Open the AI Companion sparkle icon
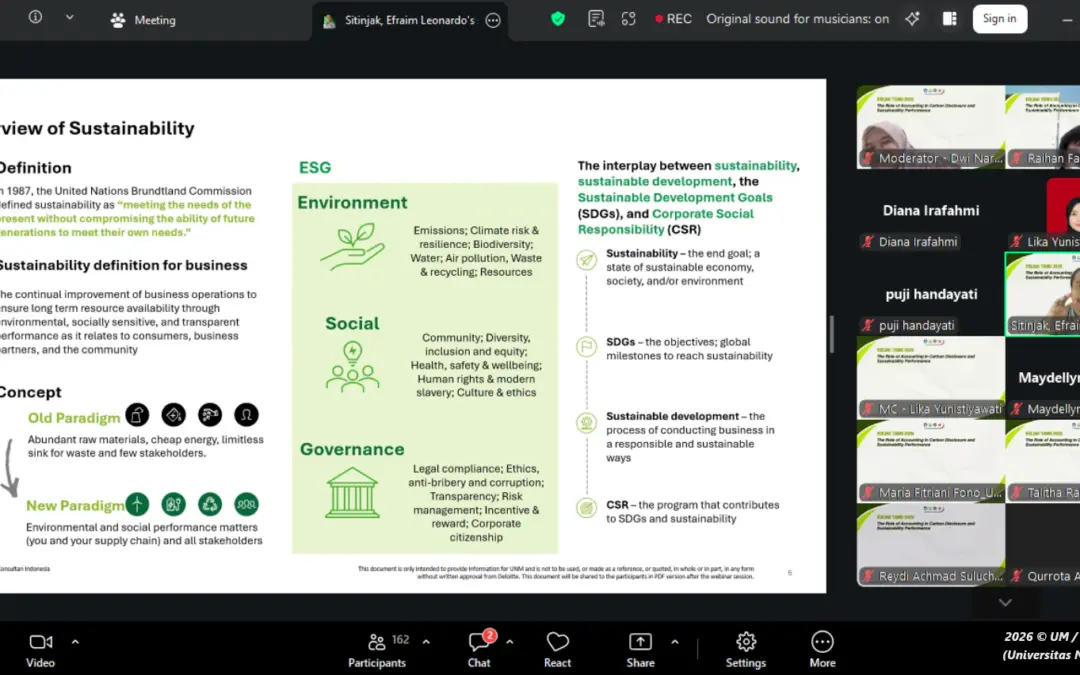 [x=913, y=19]
